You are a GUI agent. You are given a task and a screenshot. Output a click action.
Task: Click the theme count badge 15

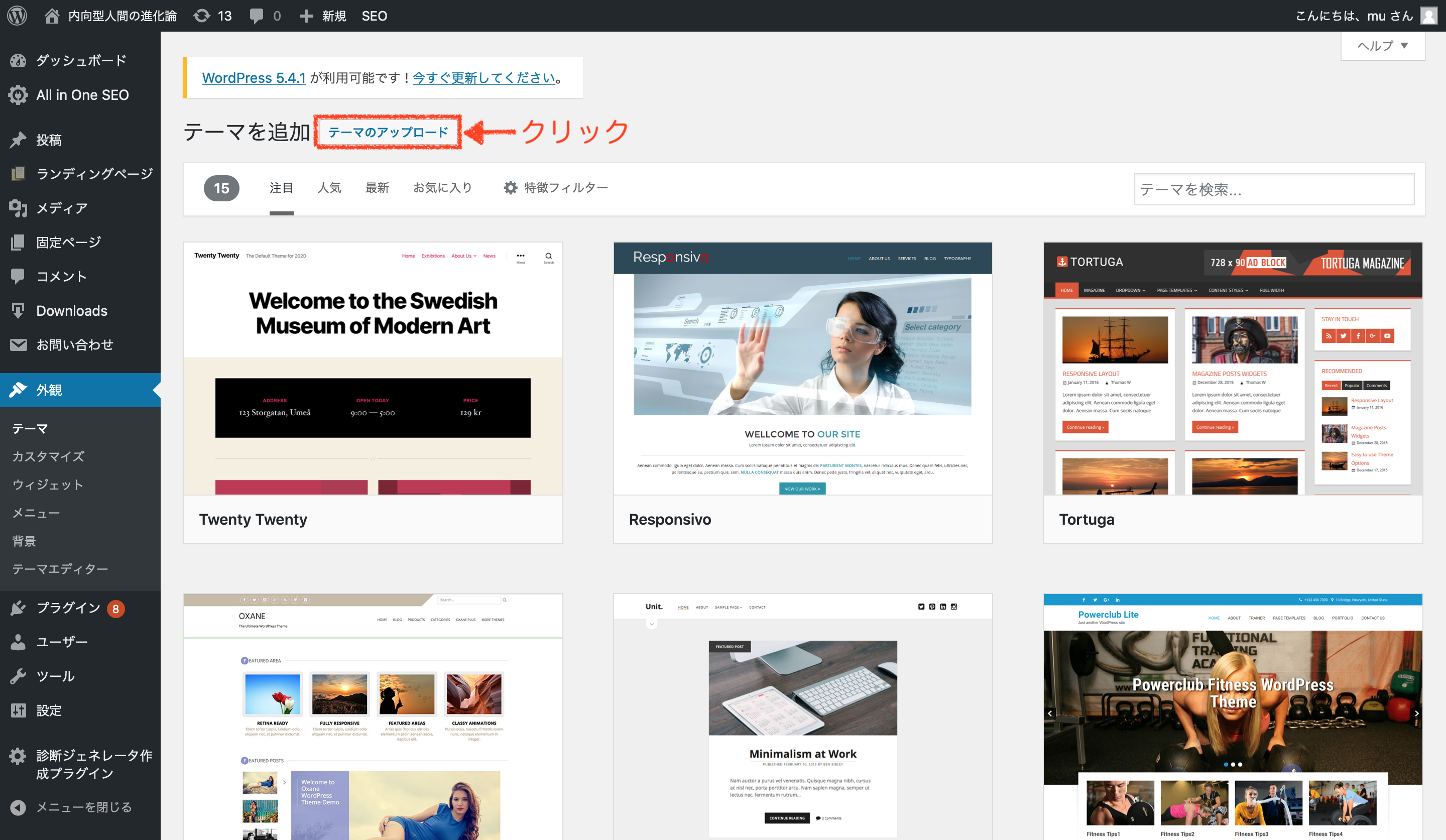pyautogui.click(x=221, y=188)
